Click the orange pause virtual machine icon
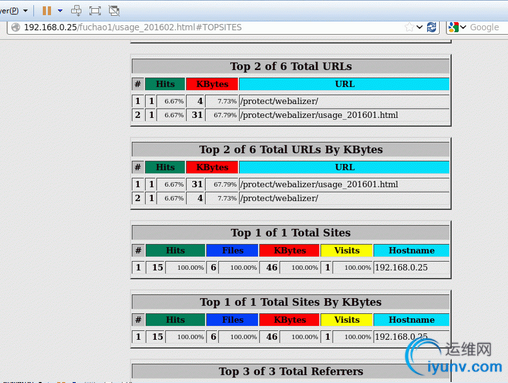The width and height of the screenshot is (508, 383). click(47, 11)
